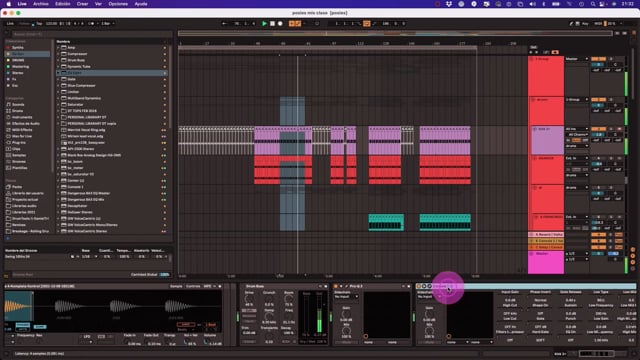
Task: Open Librería del usuario place
Action: click(x=27, y=193)
